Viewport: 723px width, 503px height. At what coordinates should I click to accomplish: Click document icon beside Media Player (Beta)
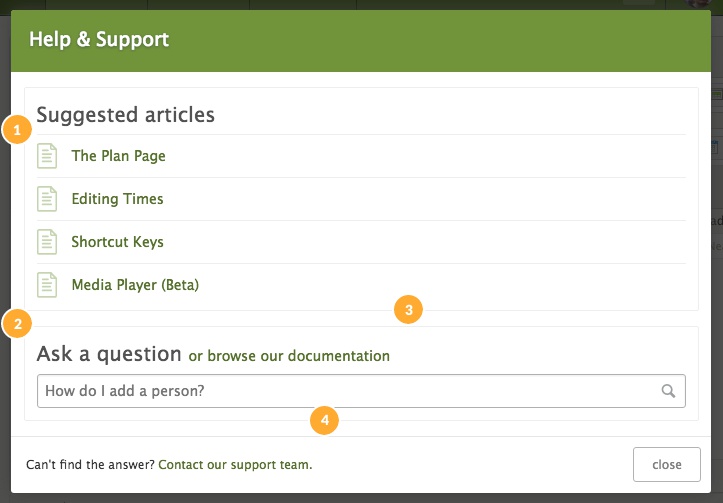click(x=47, y=284)
